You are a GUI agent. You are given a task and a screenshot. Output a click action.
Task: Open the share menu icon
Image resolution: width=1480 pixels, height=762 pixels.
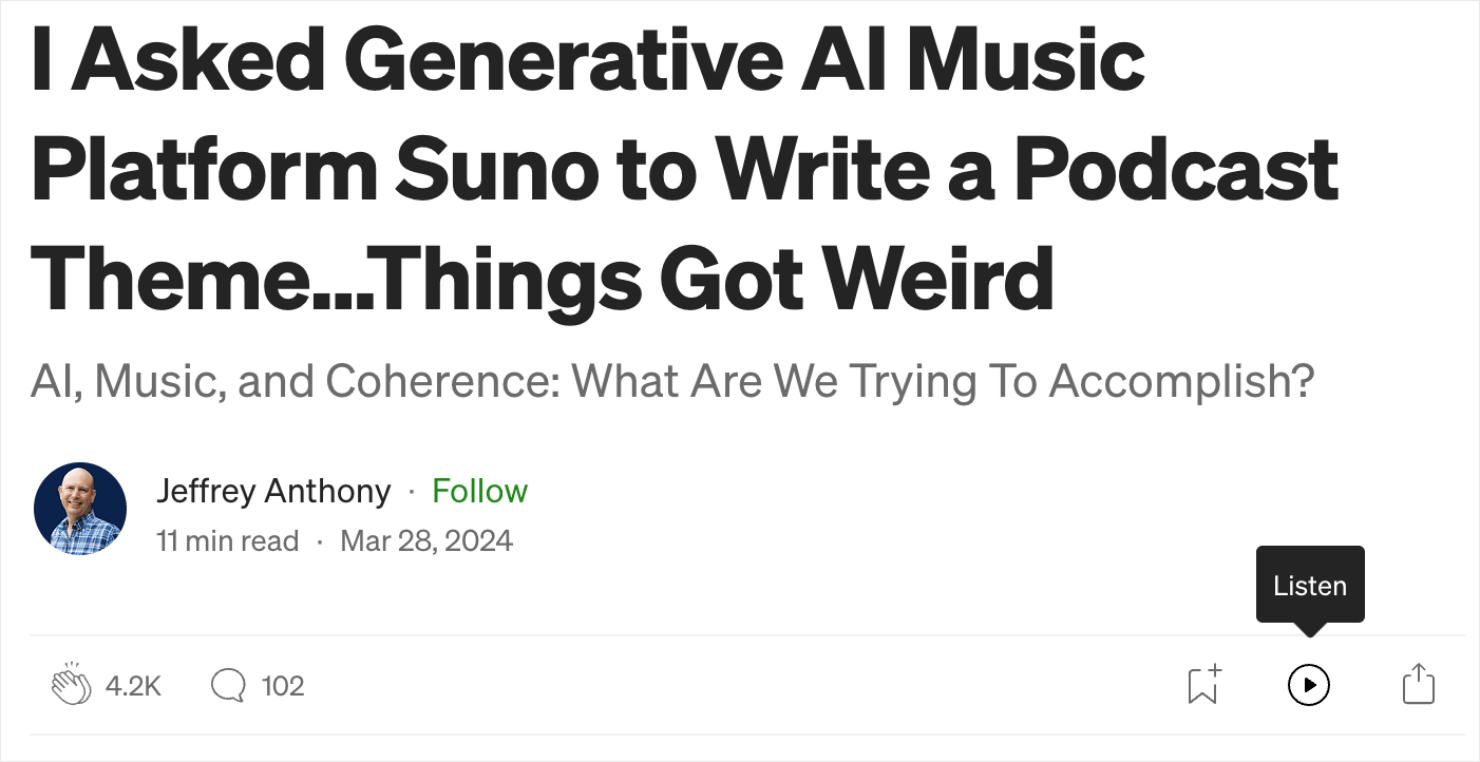(1418, 686)
